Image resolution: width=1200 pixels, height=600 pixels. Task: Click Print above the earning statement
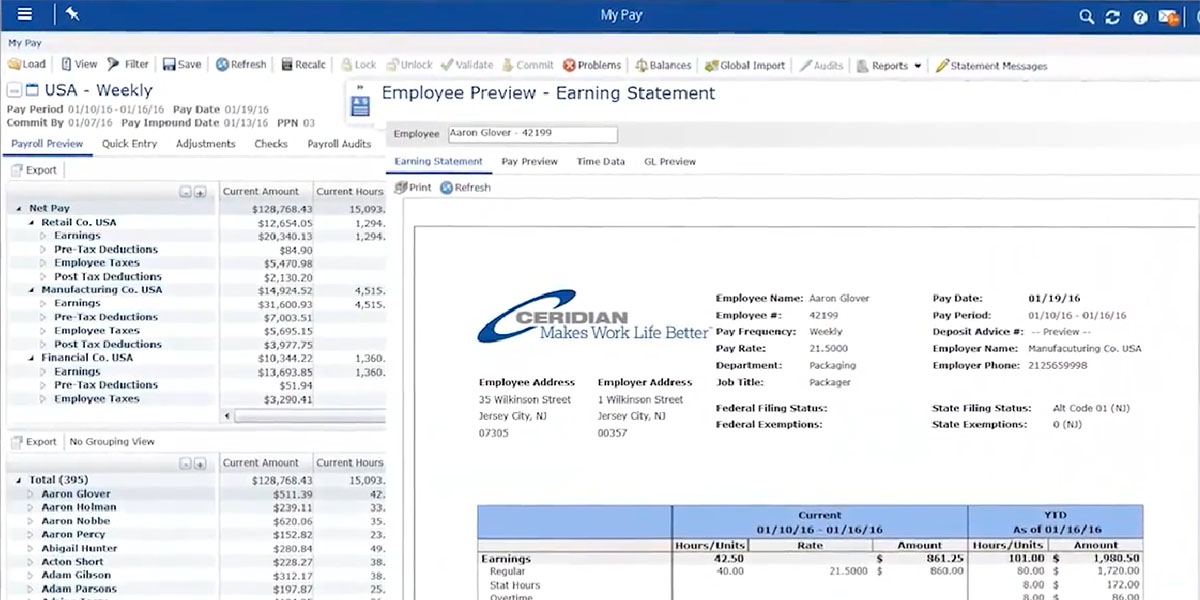point(413,187)
